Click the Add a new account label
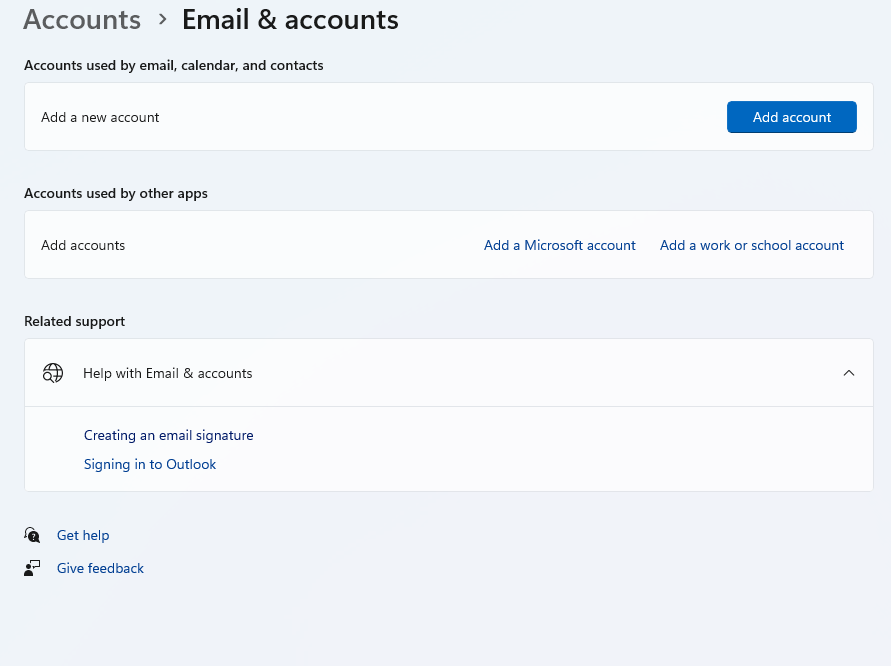Viewport: 891px width, 666px height. [100, 117]
